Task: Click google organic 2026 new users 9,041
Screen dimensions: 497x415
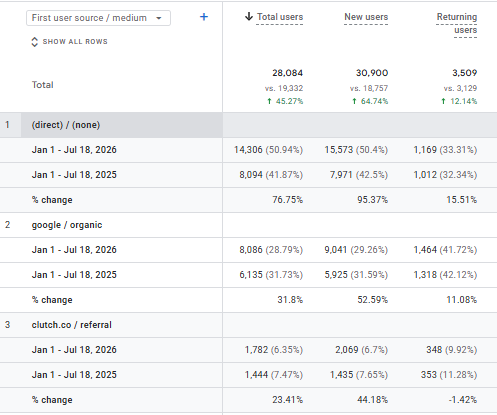Action: pos(356,250)
